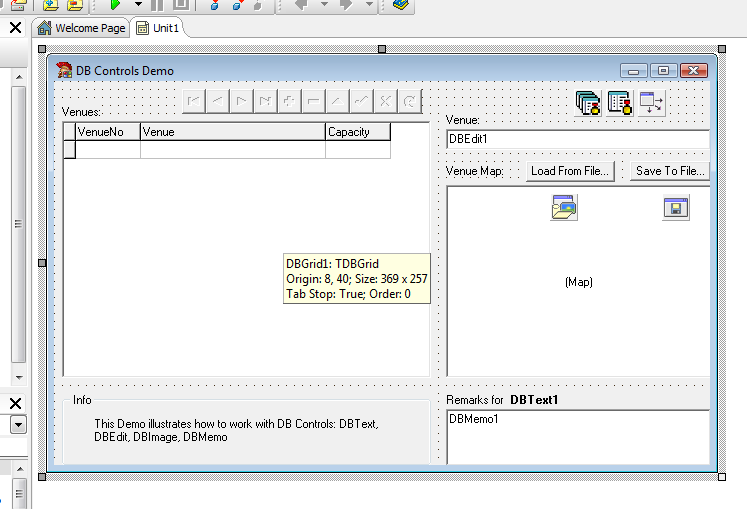Viewport: 747px width, 509px height.
Task: Click inside the DBMemo1 remarks box
Action: [577, 437]
